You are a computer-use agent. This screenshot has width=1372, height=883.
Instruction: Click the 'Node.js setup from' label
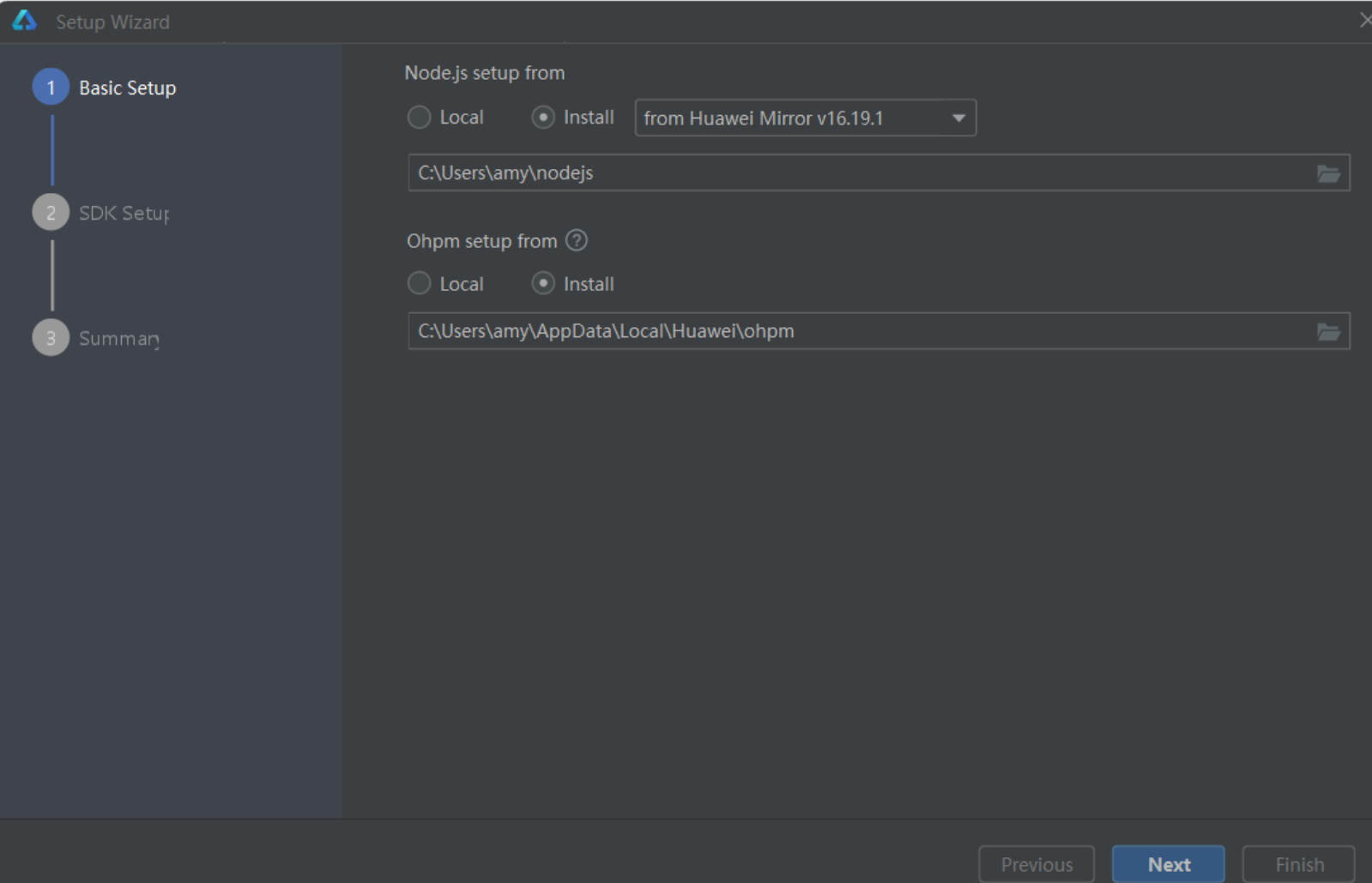tap(485, 73)
